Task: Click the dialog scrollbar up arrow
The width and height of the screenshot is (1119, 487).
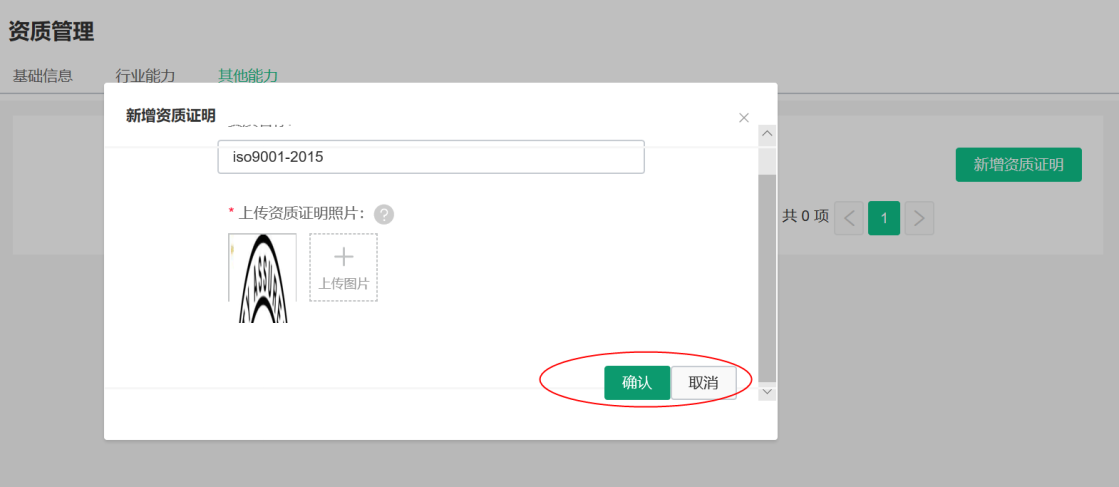Action: coord(767,134)
